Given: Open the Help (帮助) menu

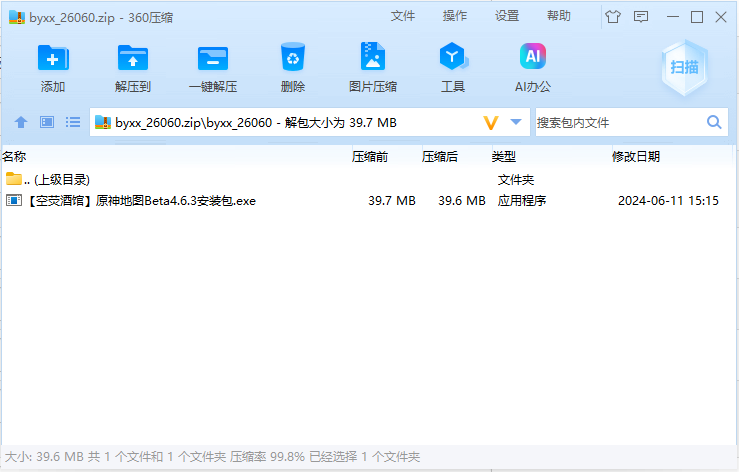Looking at the screenshot, I should (558, 16).
